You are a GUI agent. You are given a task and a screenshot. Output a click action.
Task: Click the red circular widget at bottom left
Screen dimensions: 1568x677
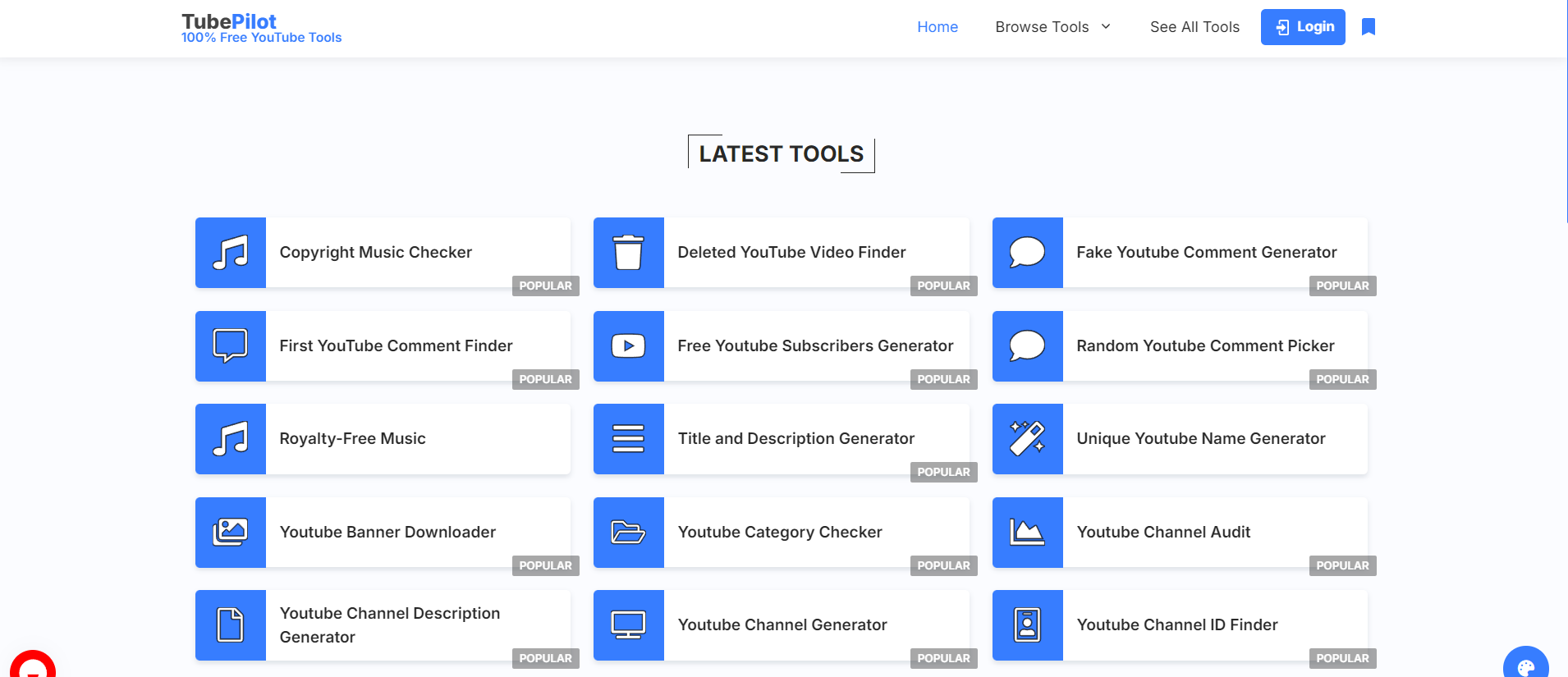tap(33, 666)
